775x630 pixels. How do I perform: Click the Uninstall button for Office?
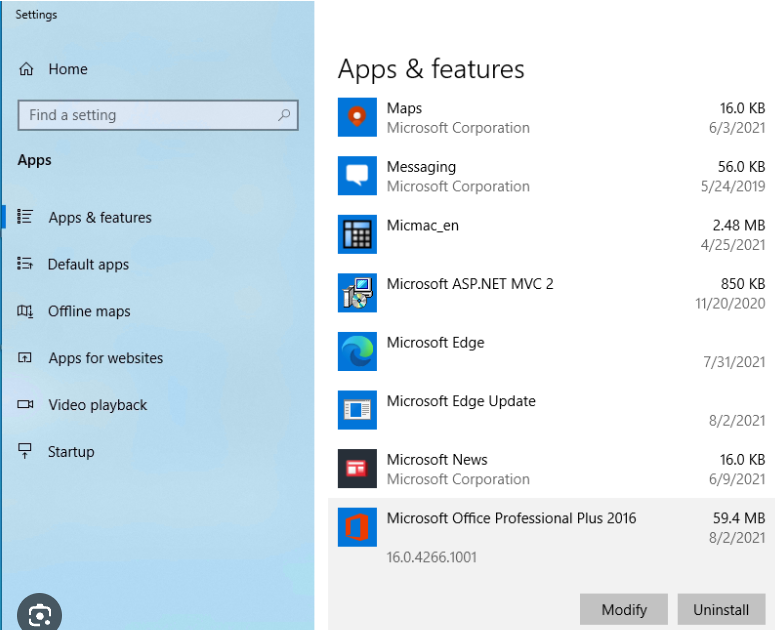[x=721, y=609]
